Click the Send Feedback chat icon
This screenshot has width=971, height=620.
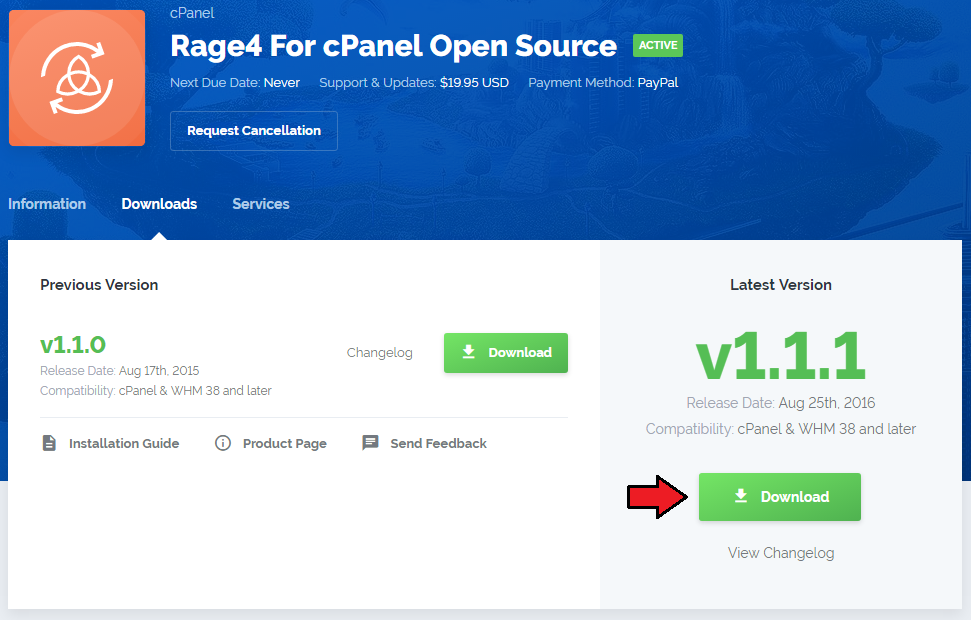click(x=370, y=442)
